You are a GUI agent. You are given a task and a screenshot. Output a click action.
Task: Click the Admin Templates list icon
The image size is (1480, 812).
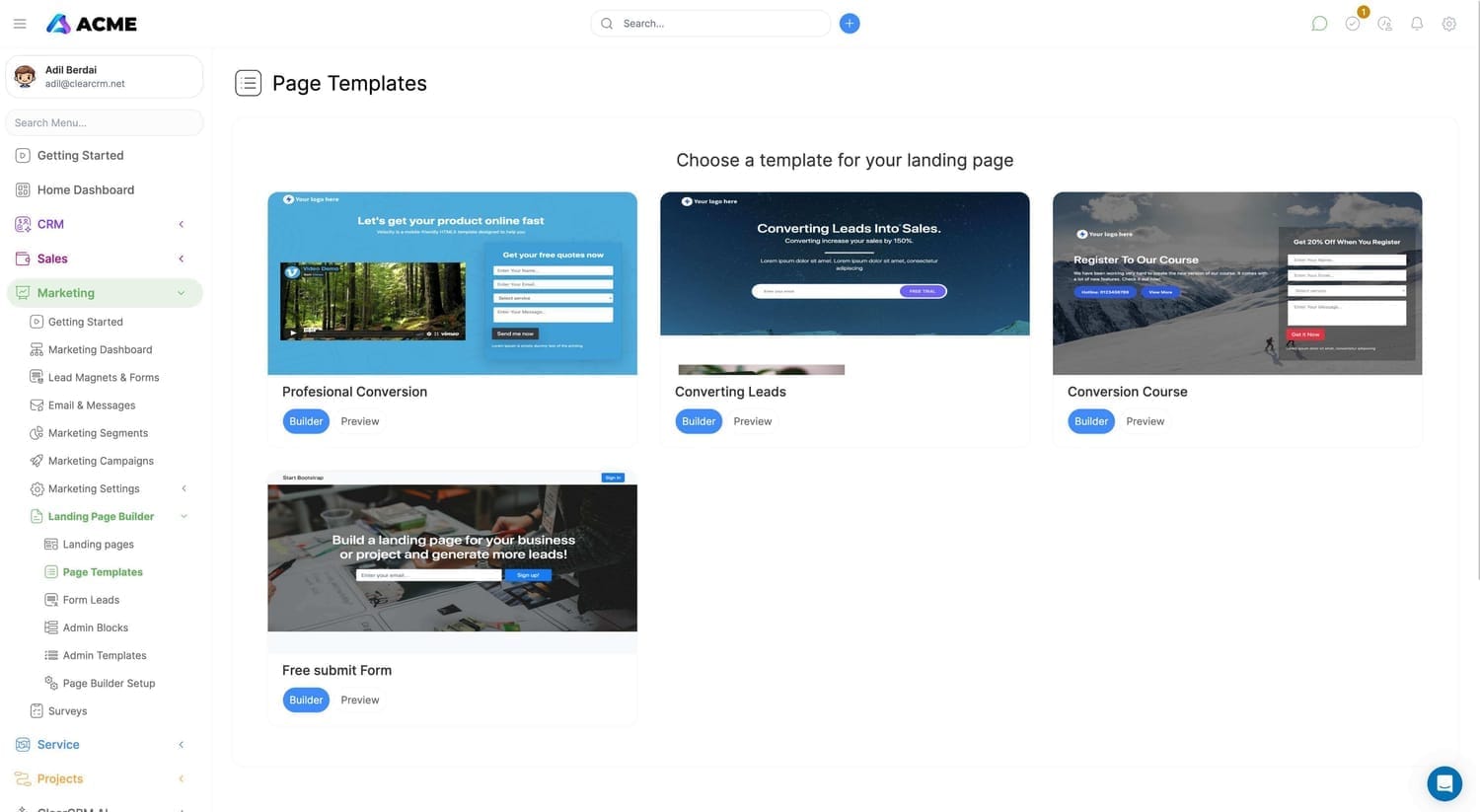[x=51, y=655]
